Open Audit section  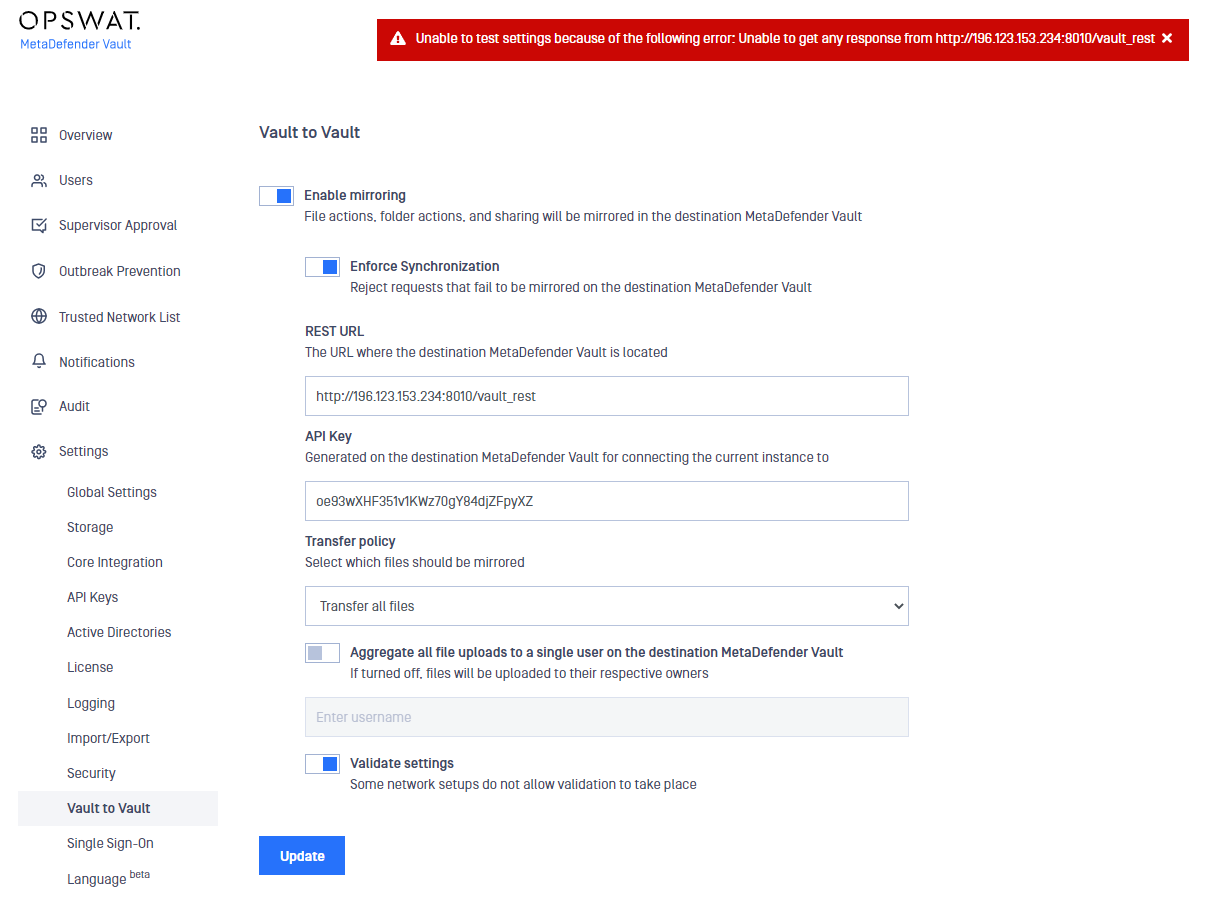(x=74, y=406)
